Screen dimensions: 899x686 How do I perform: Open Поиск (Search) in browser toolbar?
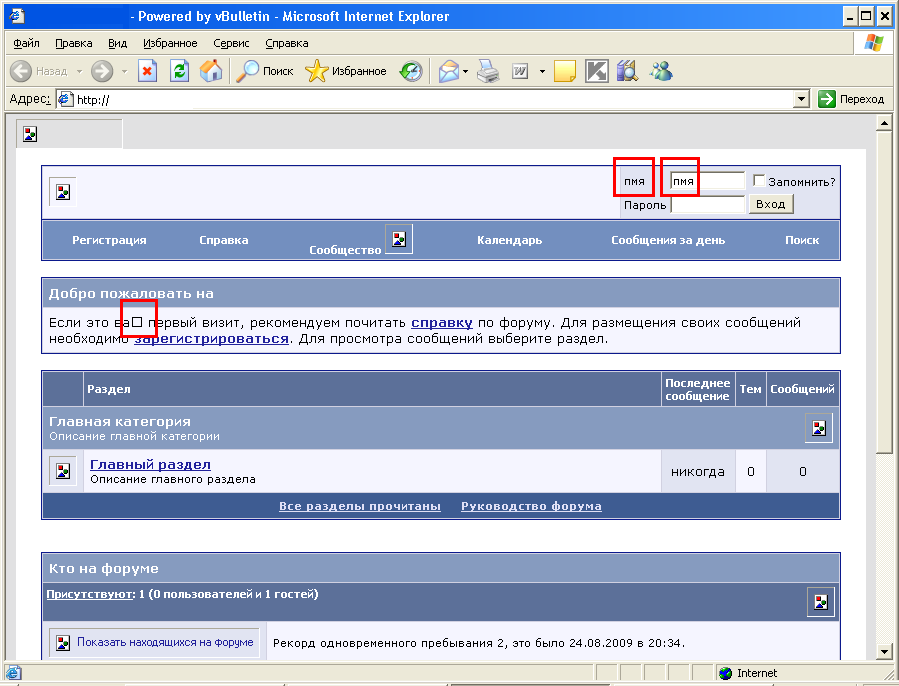point(265,71)
